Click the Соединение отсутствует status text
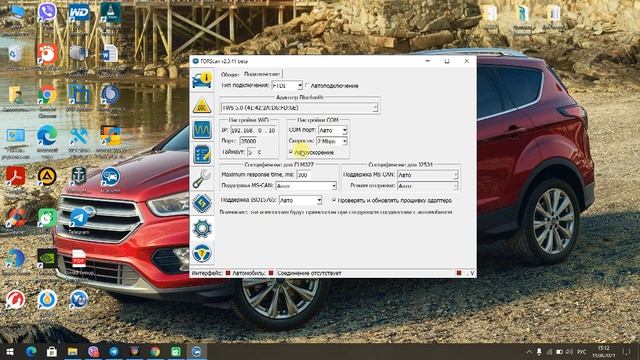The image size is (640, 360). [x=309, y=273]
